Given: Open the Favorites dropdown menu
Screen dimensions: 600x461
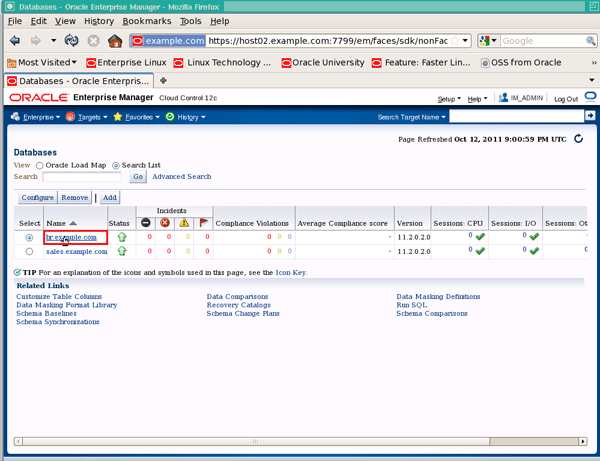Looking at the screenshot, I should (137, 117).
